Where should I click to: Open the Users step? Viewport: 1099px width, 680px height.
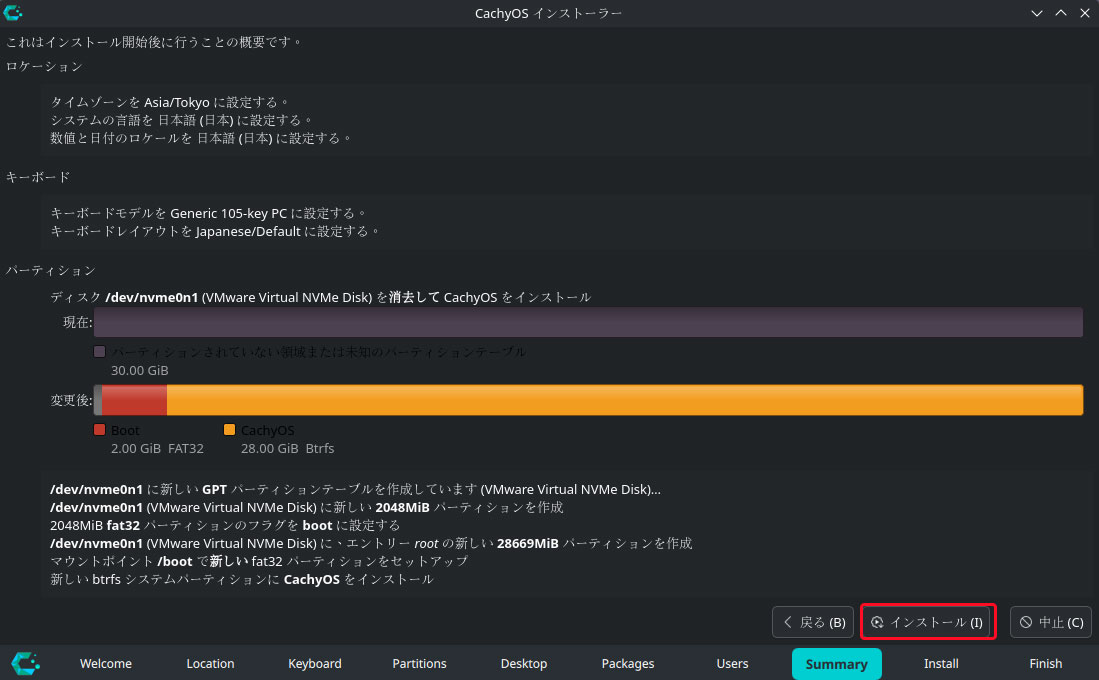[x=732, y=663]
